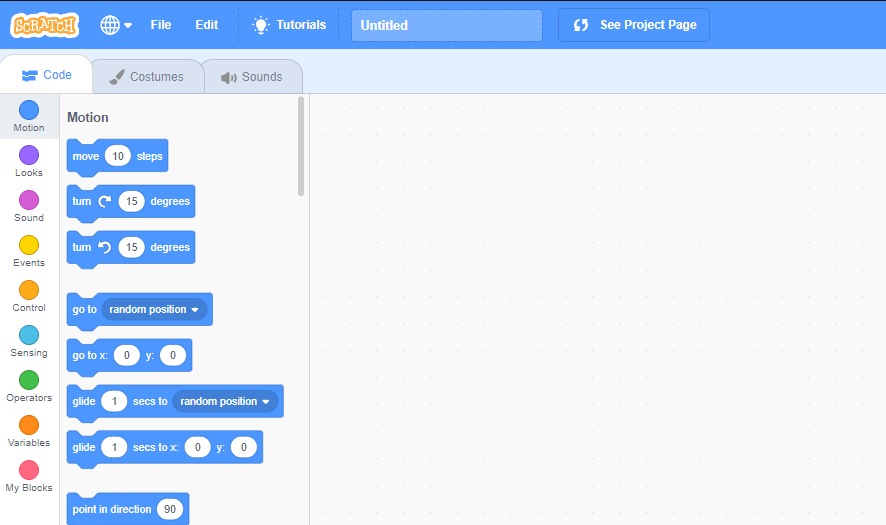Screen dimensions: 886x525
Task: Select the Looks category circle
Action: tap(29, 155)
